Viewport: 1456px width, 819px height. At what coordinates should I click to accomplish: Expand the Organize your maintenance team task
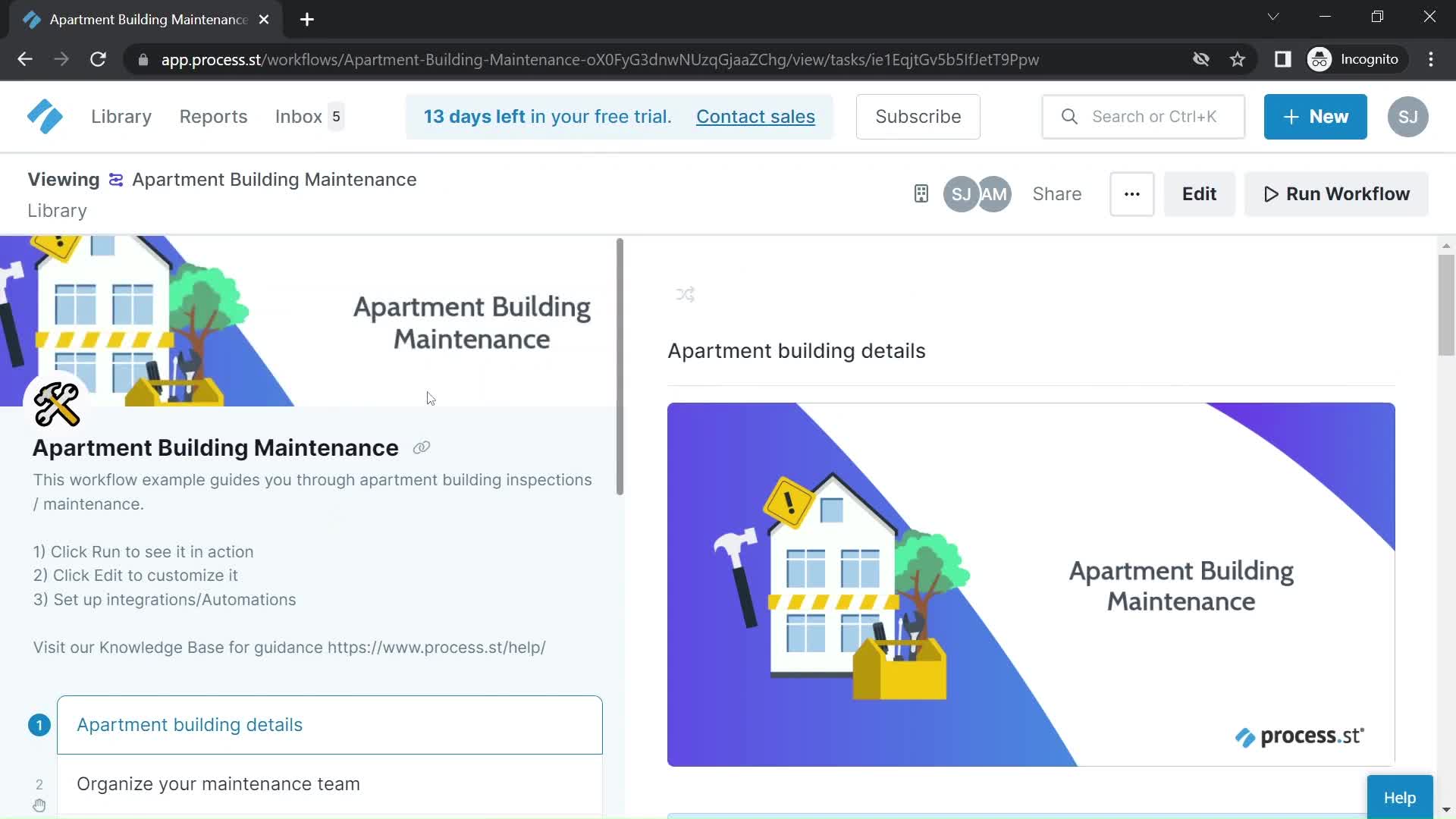(x=219, y=783)
